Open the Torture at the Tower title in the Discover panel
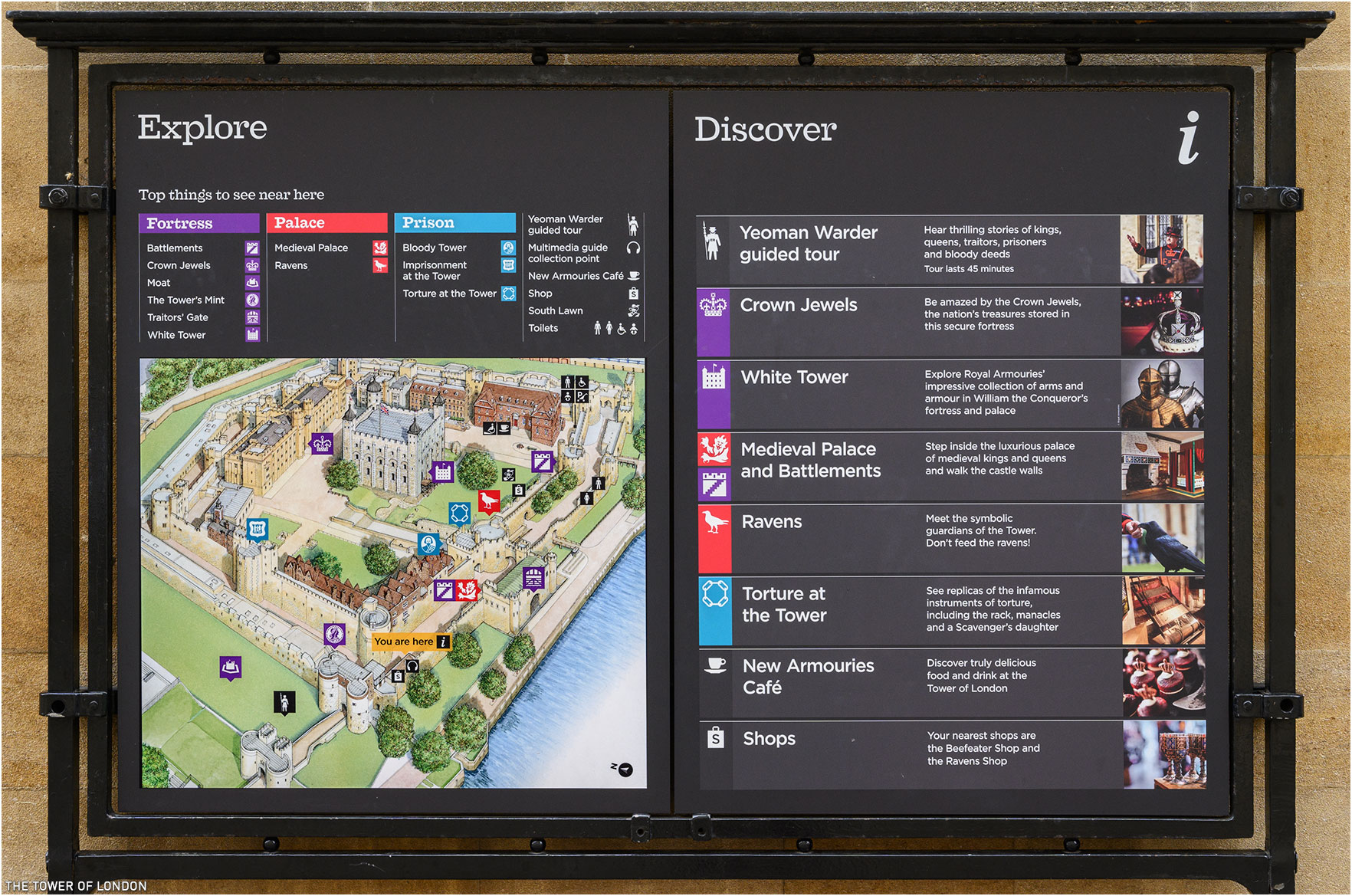The height and width of the screenshot is (896, 1352). point(784,604)
